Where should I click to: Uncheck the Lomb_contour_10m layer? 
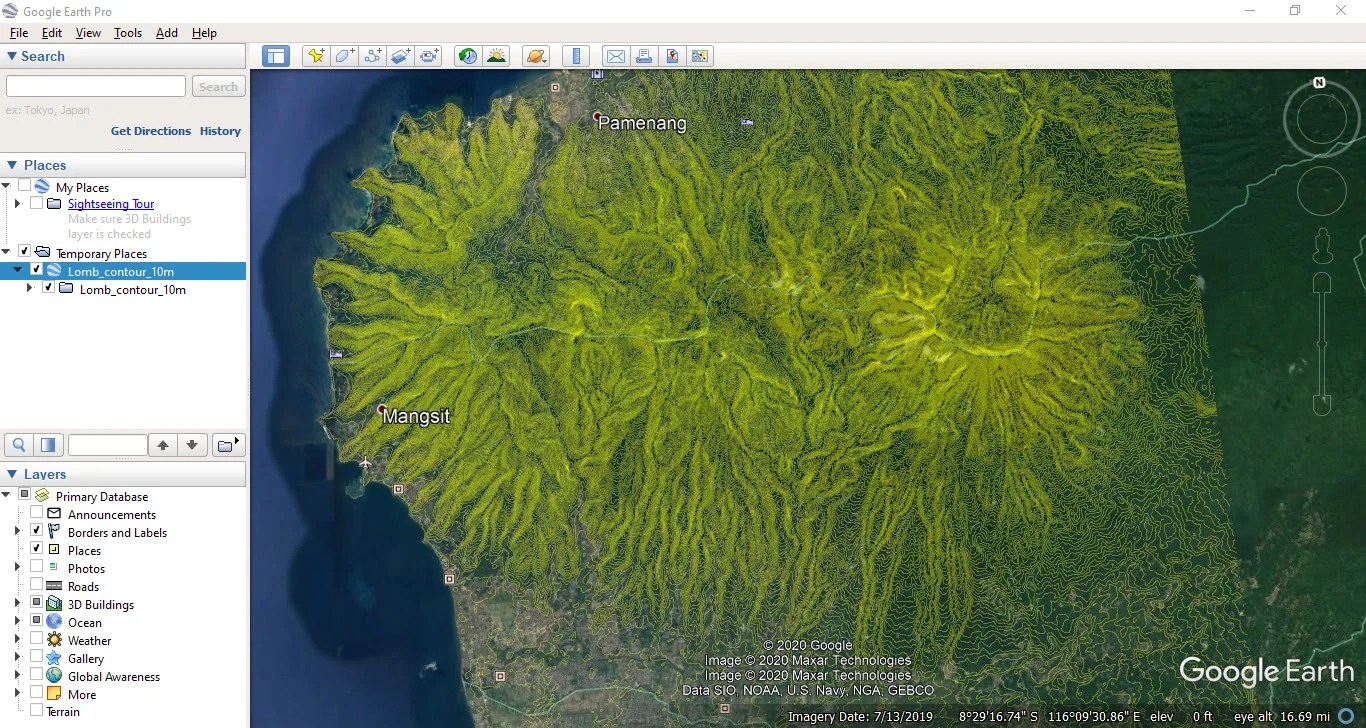[x=36, y=270]
